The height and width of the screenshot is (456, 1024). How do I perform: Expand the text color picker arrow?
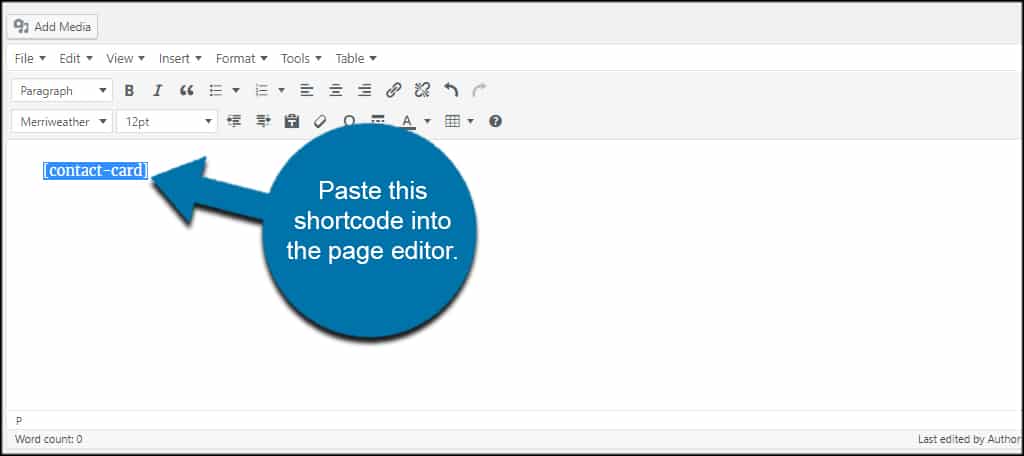(x=428, y=122)
